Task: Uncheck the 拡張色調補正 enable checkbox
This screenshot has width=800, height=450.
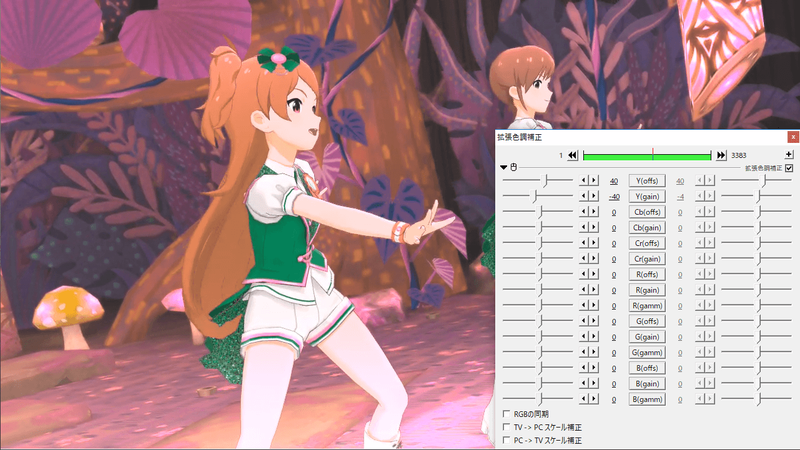Action: point(789,168)
